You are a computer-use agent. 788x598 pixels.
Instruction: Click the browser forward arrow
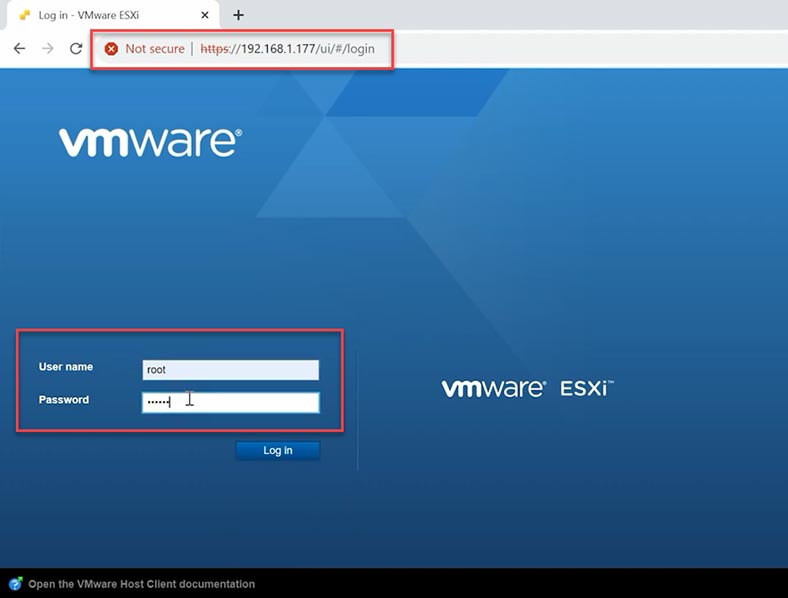click(48, 49)
